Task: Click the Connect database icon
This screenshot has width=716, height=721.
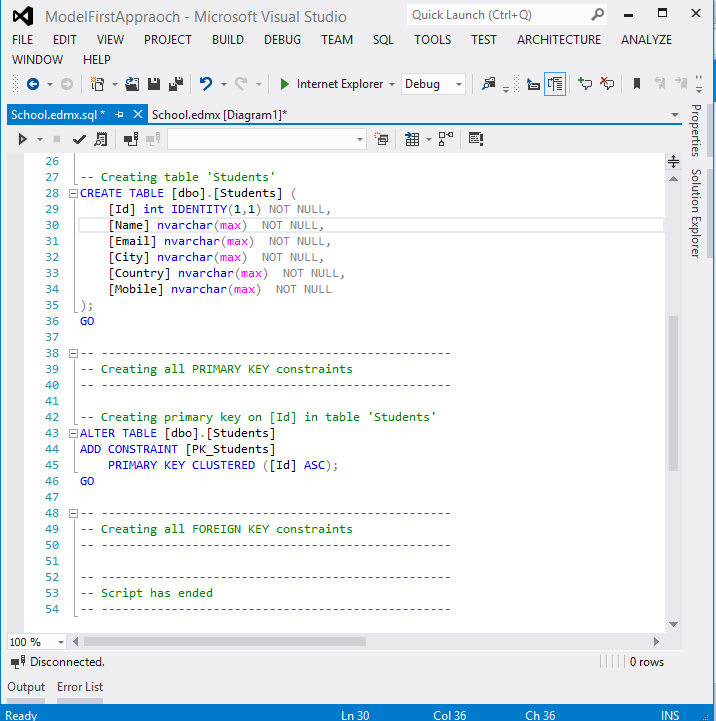Action: (x=130, y=139)
